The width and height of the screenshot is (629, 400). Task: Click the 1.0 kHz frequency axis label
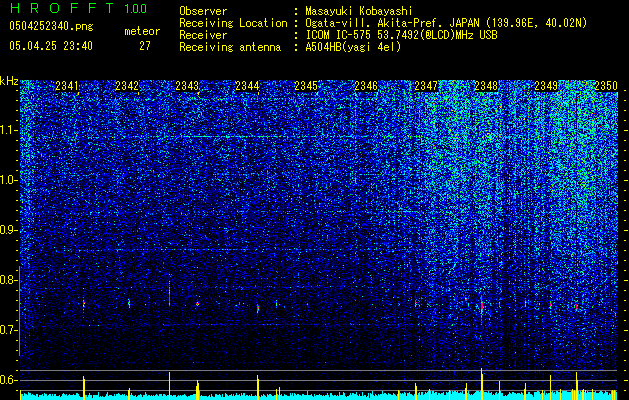coord(8,180)
